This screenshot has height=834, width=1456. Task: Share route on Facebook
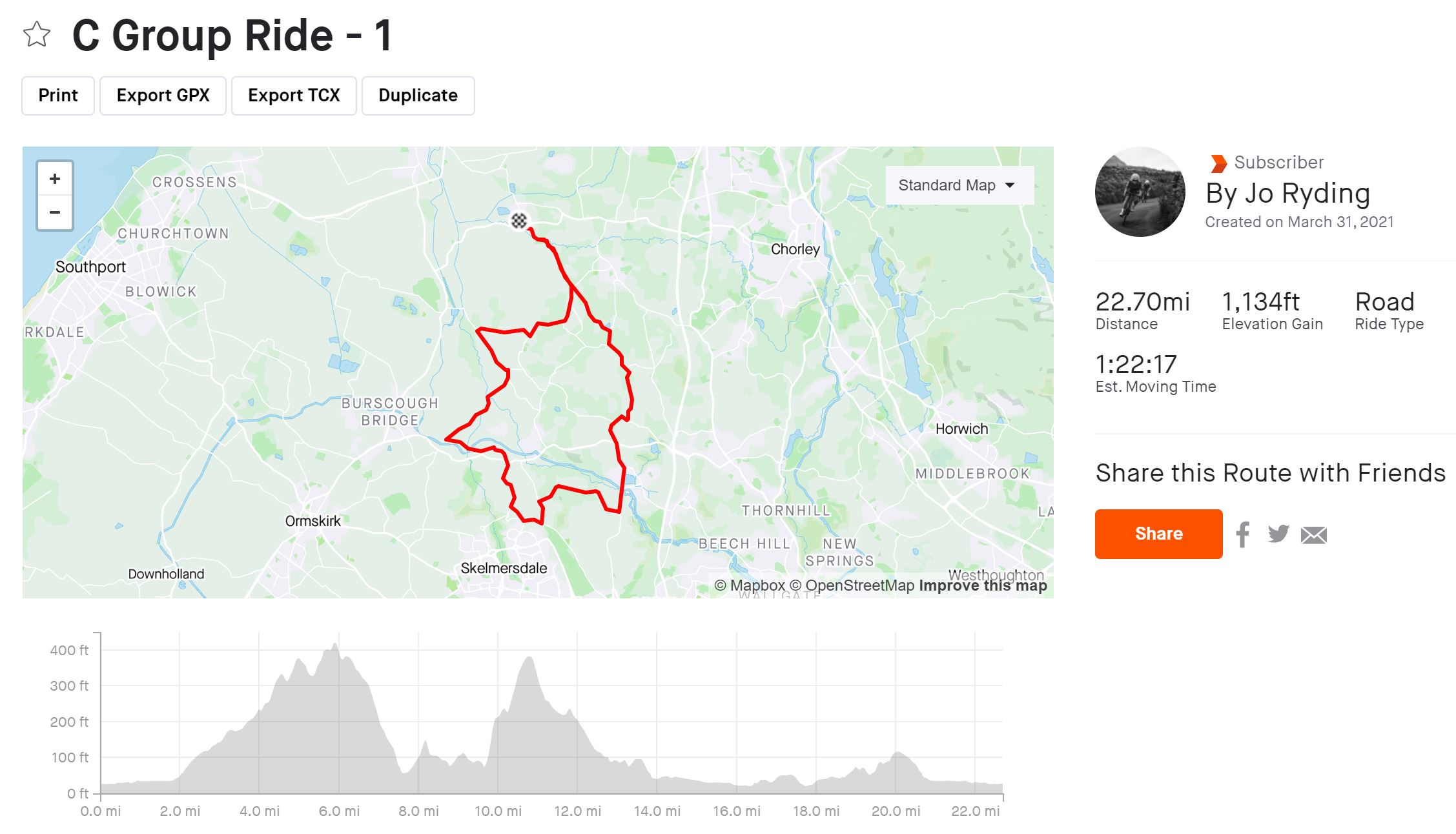tap(1243, 534)
